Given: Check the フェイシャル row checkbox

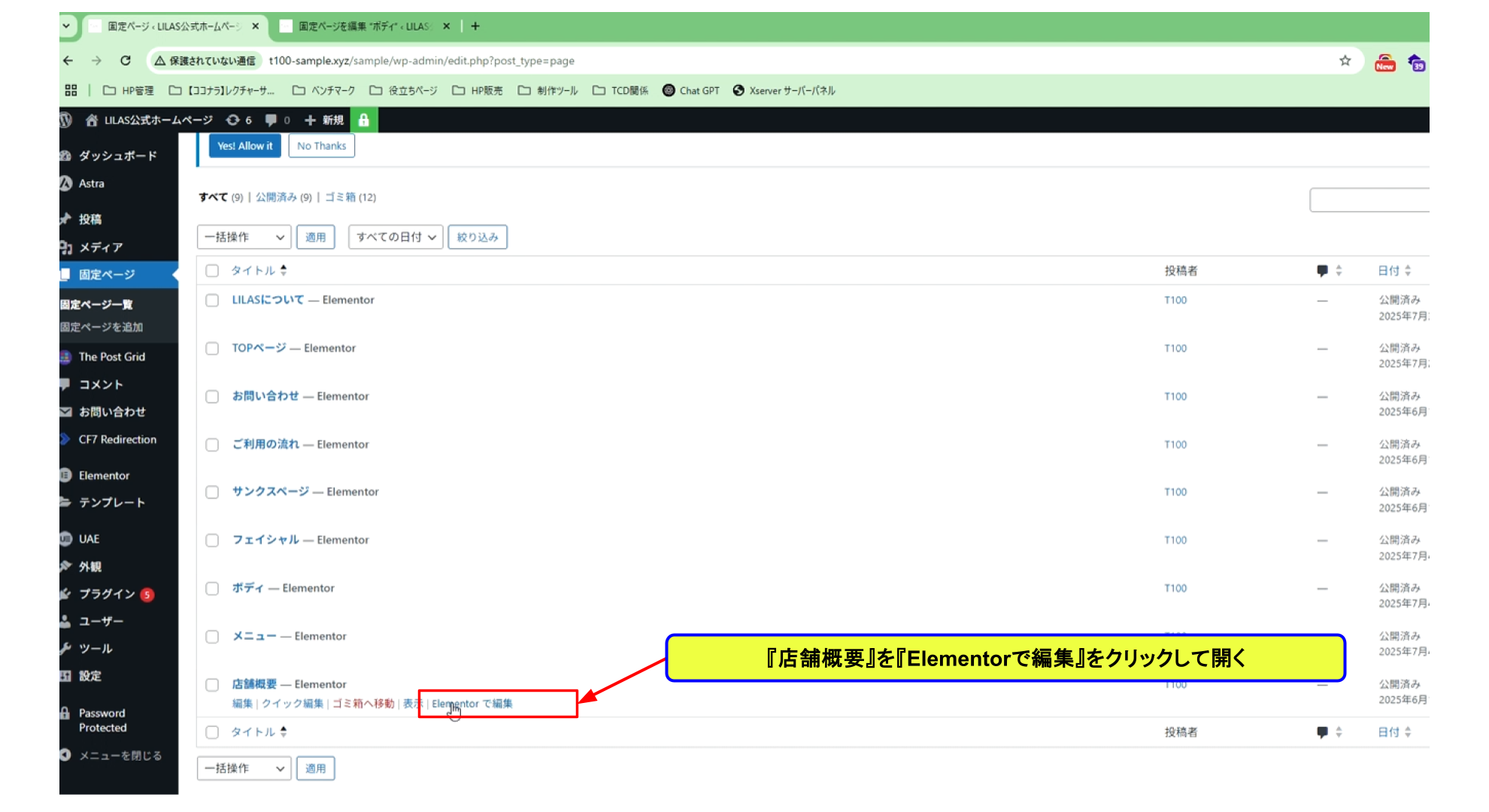Looking at the screenshot, I should point(212,541).
